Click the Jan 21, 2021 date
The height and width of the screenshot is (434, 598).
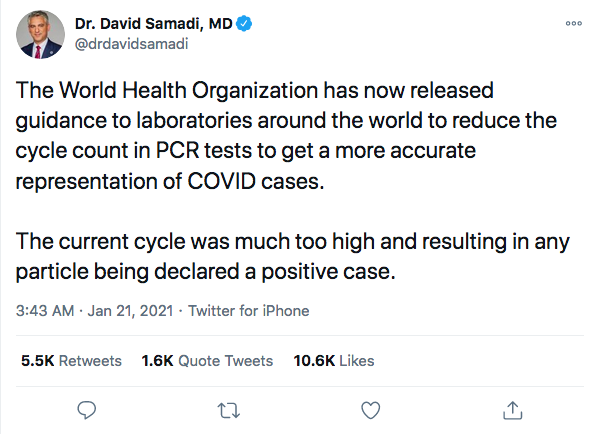point(130,311)
